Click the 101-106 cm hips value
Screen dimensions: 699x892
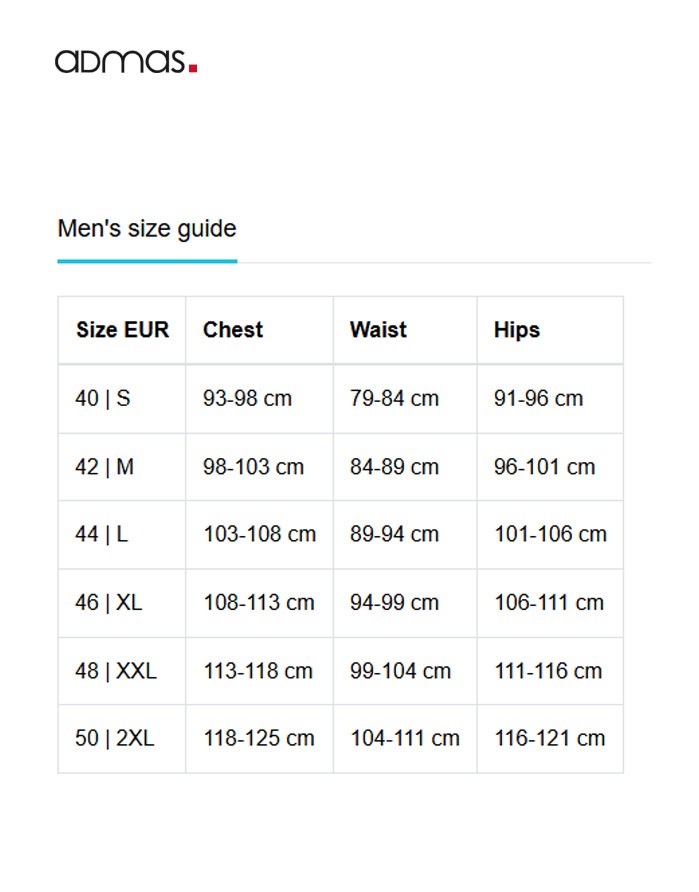[550, 534]
